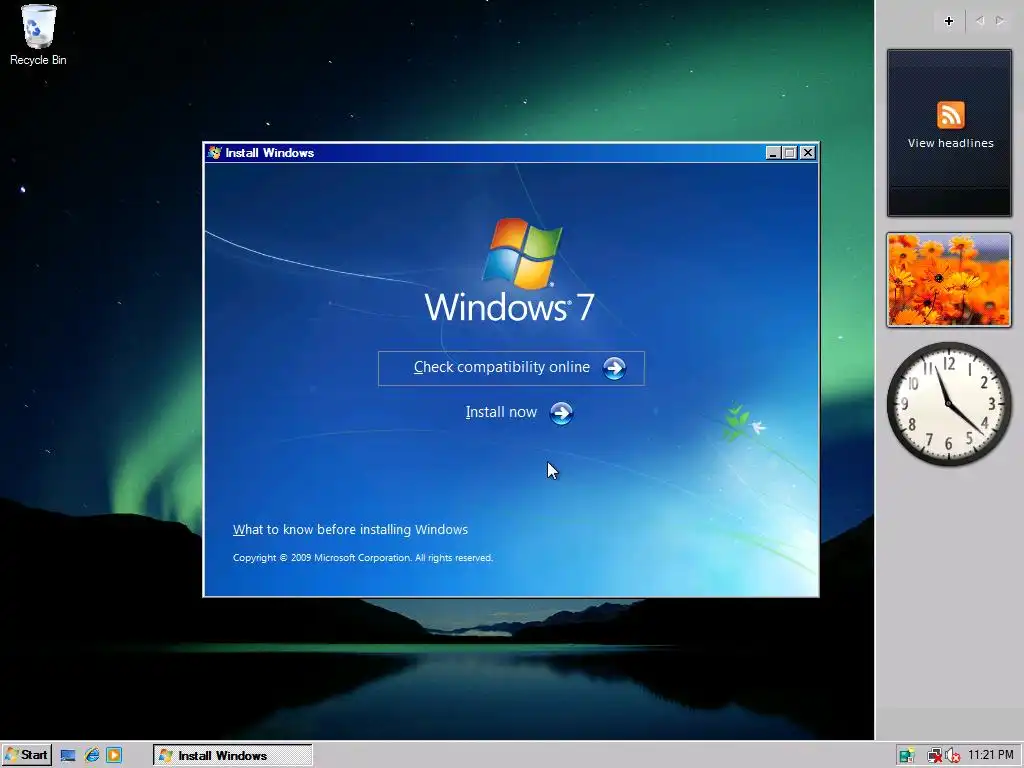Click the network disconnected tray icon

[934, 756]
